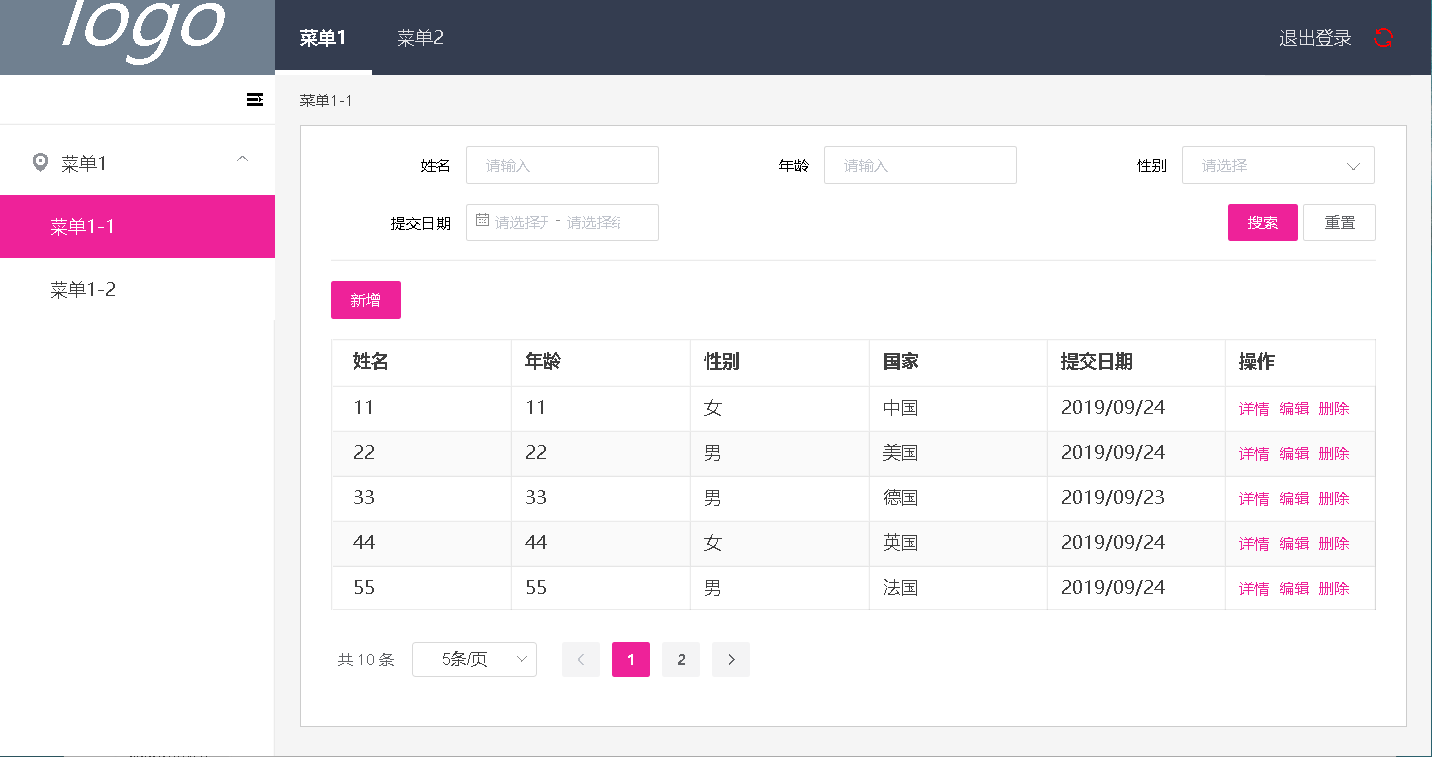The image size is (1432, 757).
Task: Click 编辑 for row 44
Action: (1294, 543)
